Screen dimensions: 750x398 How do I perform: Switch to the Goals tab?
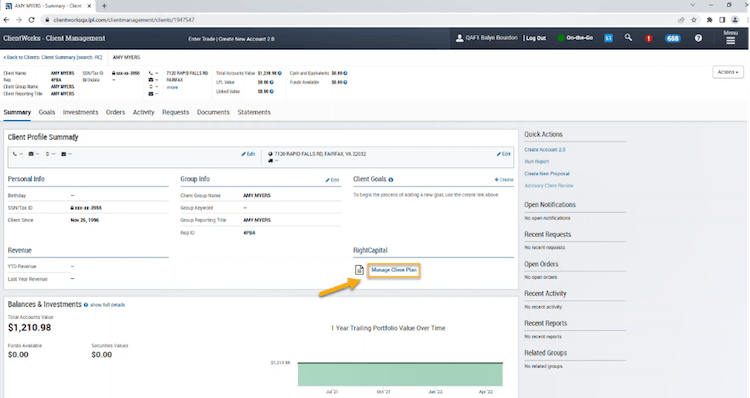click(47, 112)
